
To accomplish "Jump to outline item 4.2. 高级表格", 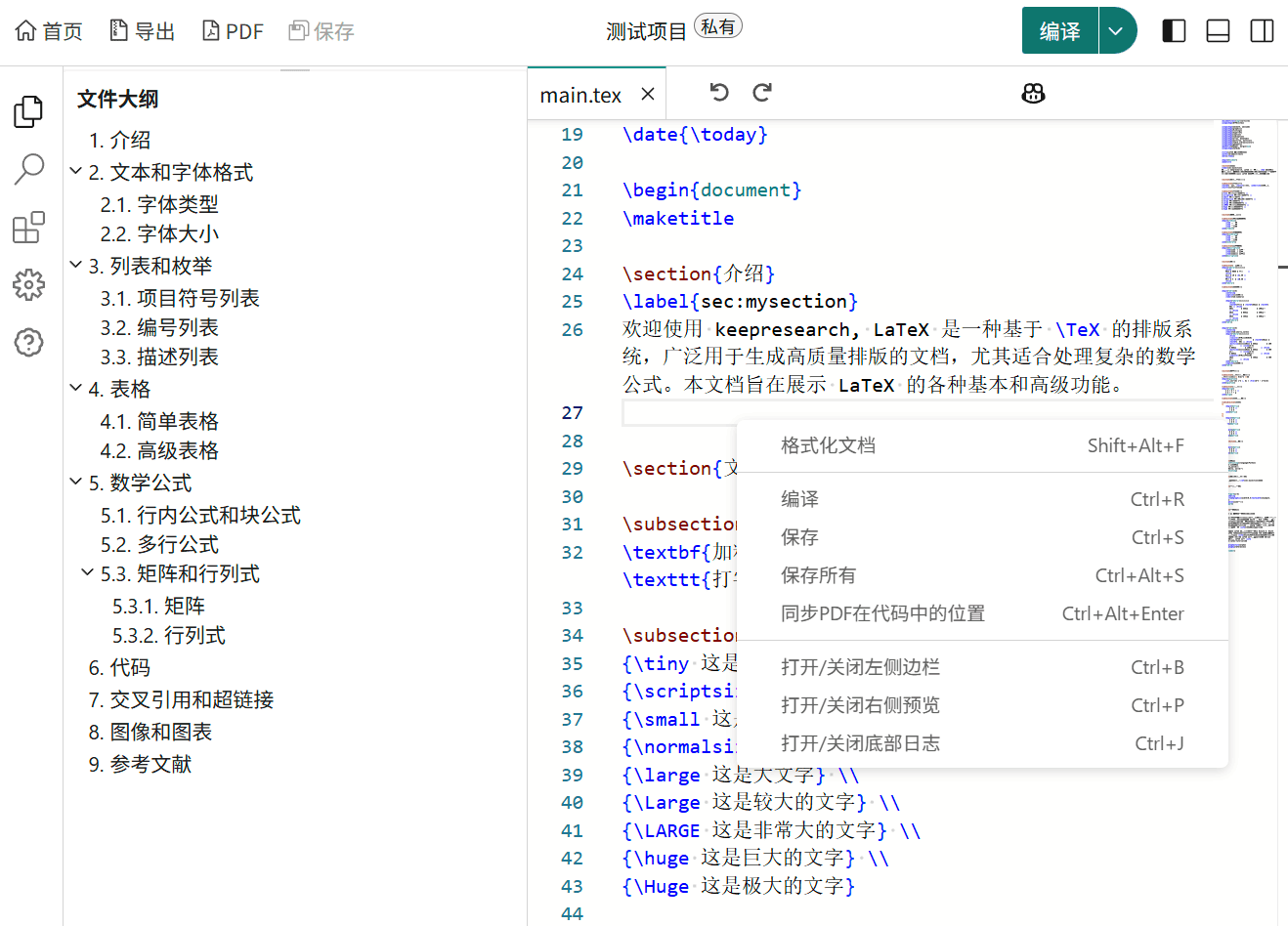I will 159,451.
